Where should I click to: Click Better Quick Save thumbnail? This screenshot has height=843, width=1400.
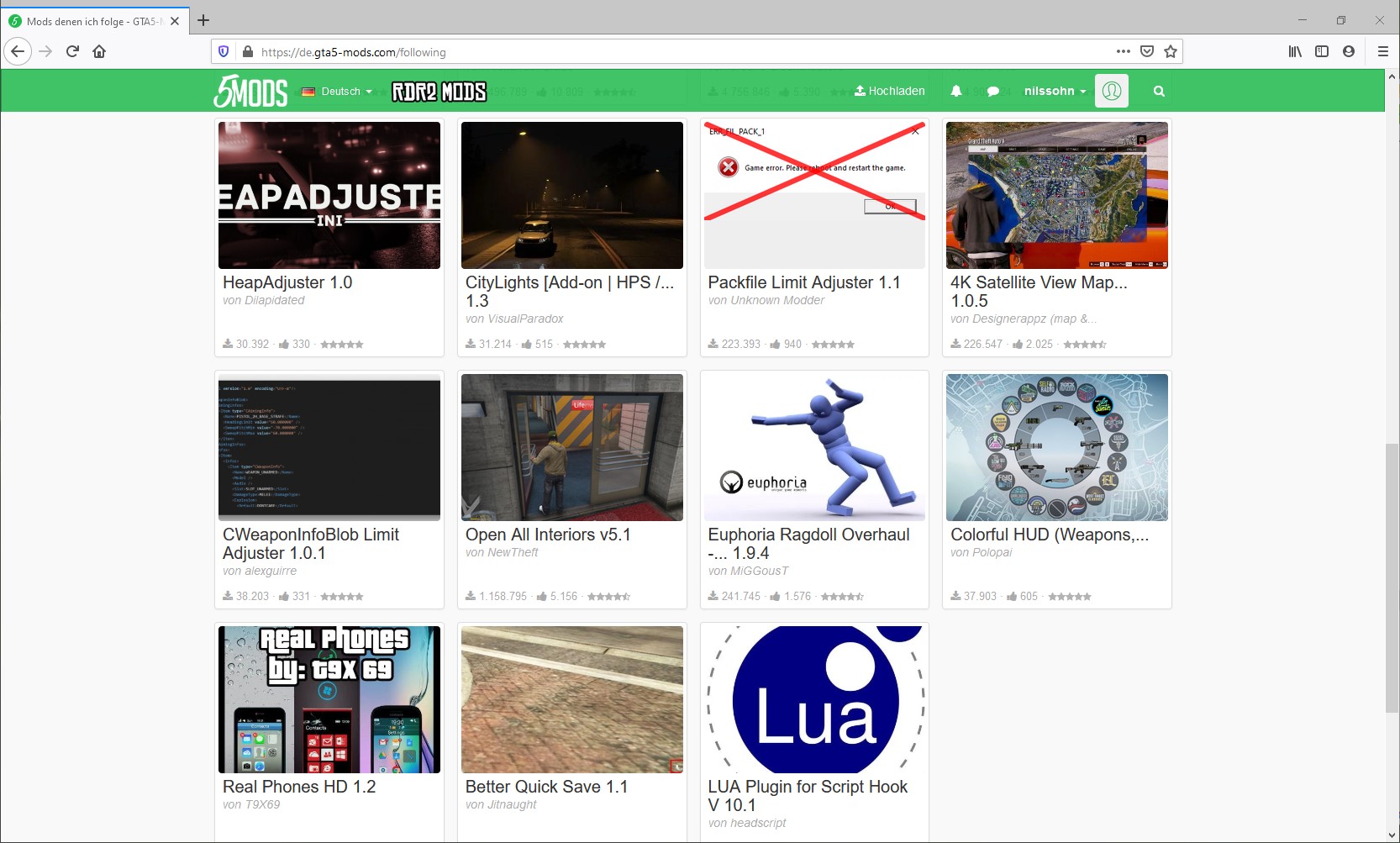tap(572, 699)
